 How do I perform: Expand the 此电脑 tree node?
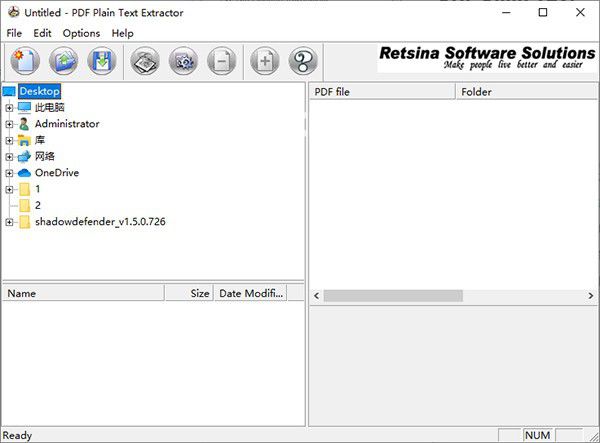pos(9,108)
